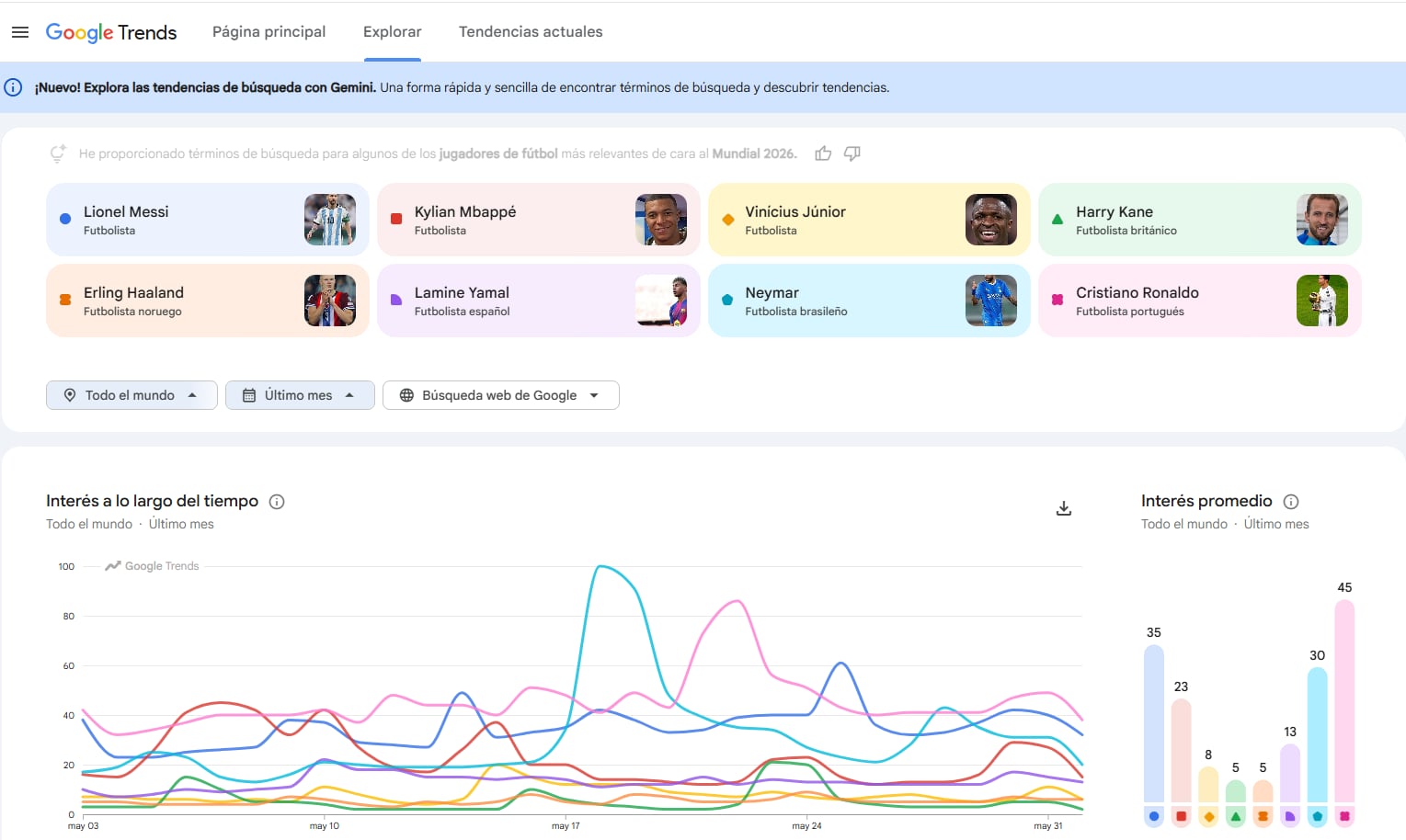Click the blue bar with value 35

click(x=1154, y=723)
